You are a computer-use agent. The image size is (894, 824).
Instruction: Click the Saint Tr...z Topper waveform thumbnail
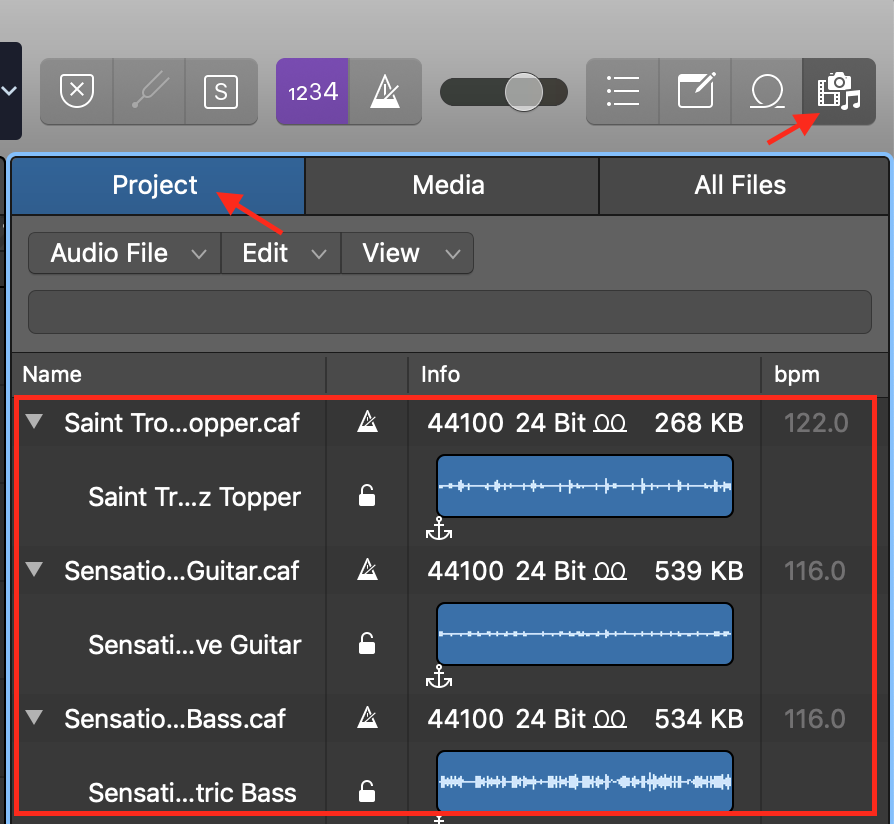pos(584,486)
